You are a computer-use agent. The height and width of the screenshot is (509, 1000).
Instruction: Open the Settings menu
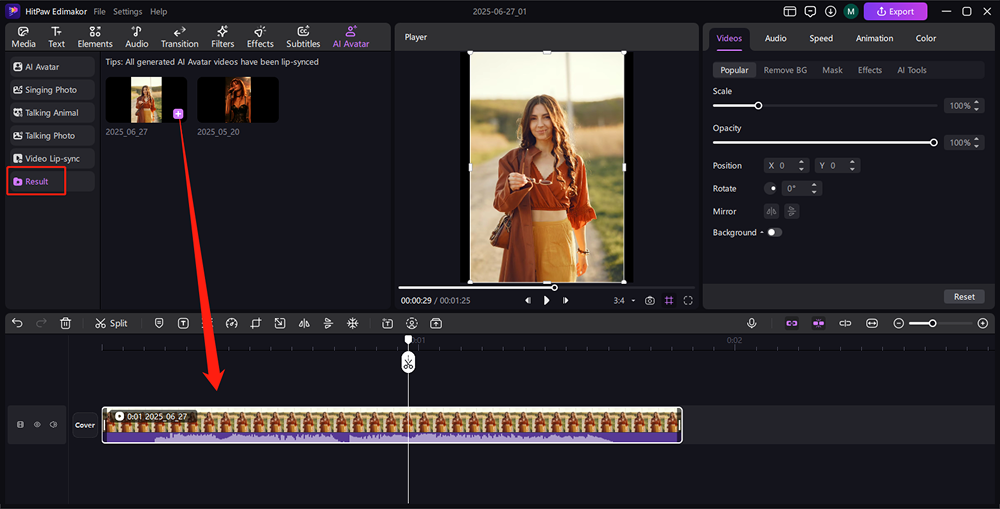(x=128, y=11)
